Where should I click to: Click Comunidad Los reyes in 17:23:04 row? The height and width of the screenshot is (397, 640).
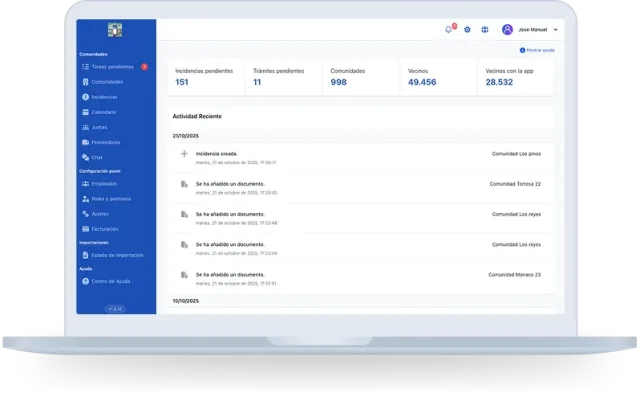516,244
